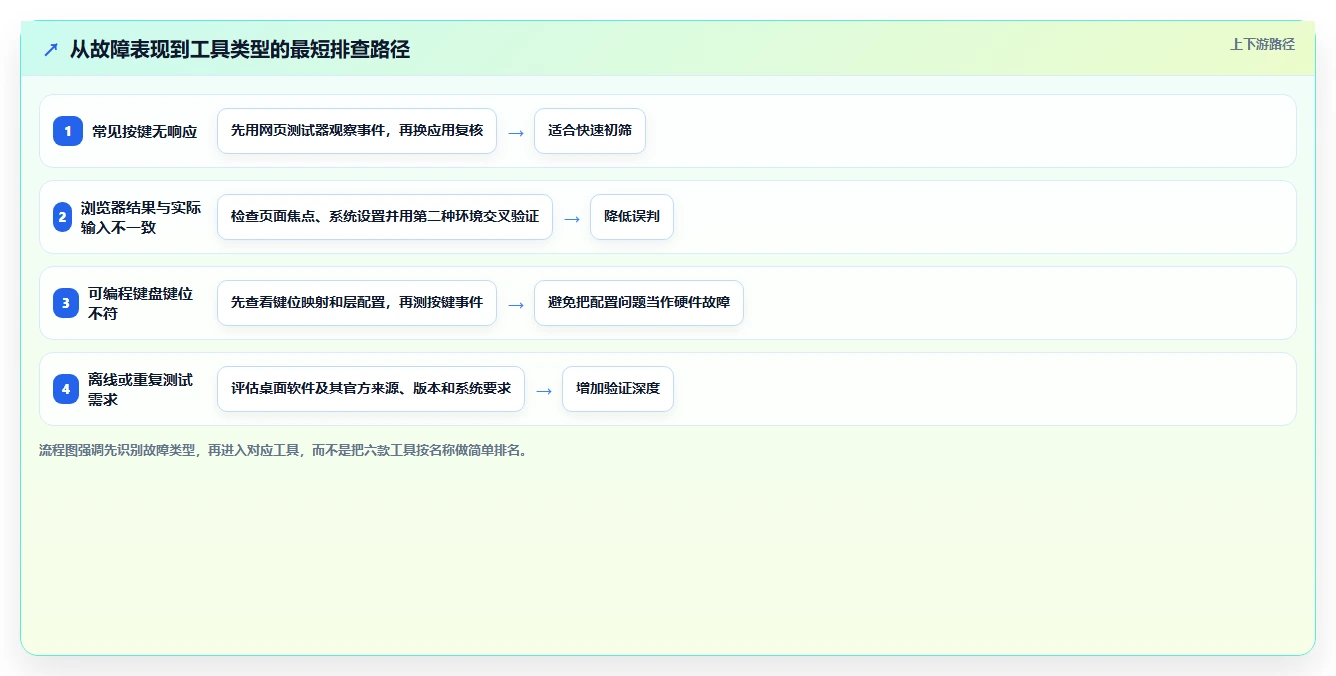Click the 检查页面焦点、系统设置并用第二种环境交叉验证 box
Image resolution: width=1336 pixels, height=676 pixels.
(x=385, y=217)
